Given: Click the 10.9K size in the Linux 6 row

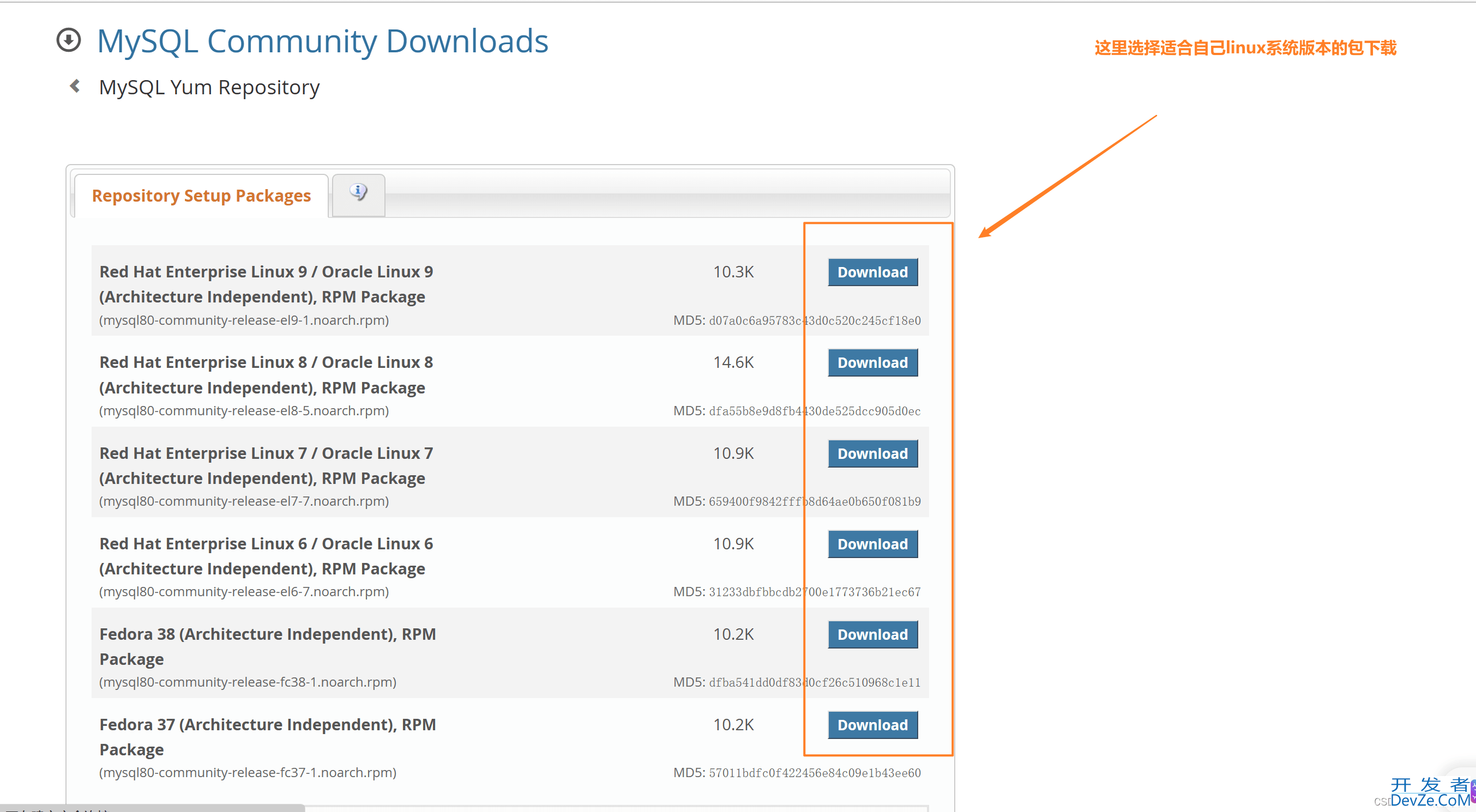Looking at the screenshot, I should pos(733,544).
